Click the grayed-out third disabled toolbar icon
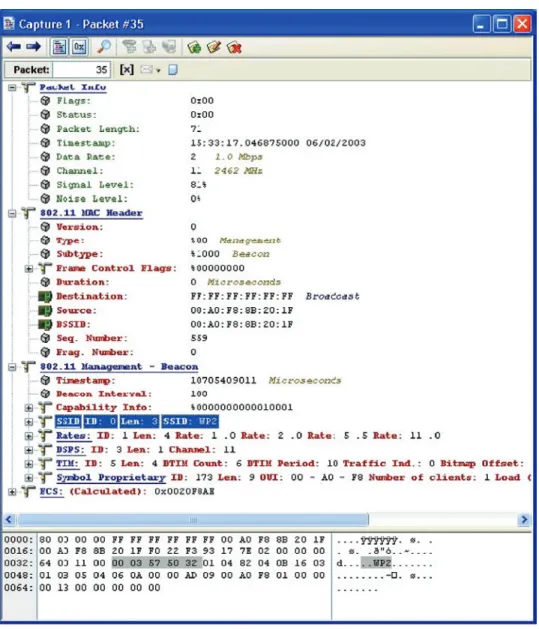 (169, 47)
